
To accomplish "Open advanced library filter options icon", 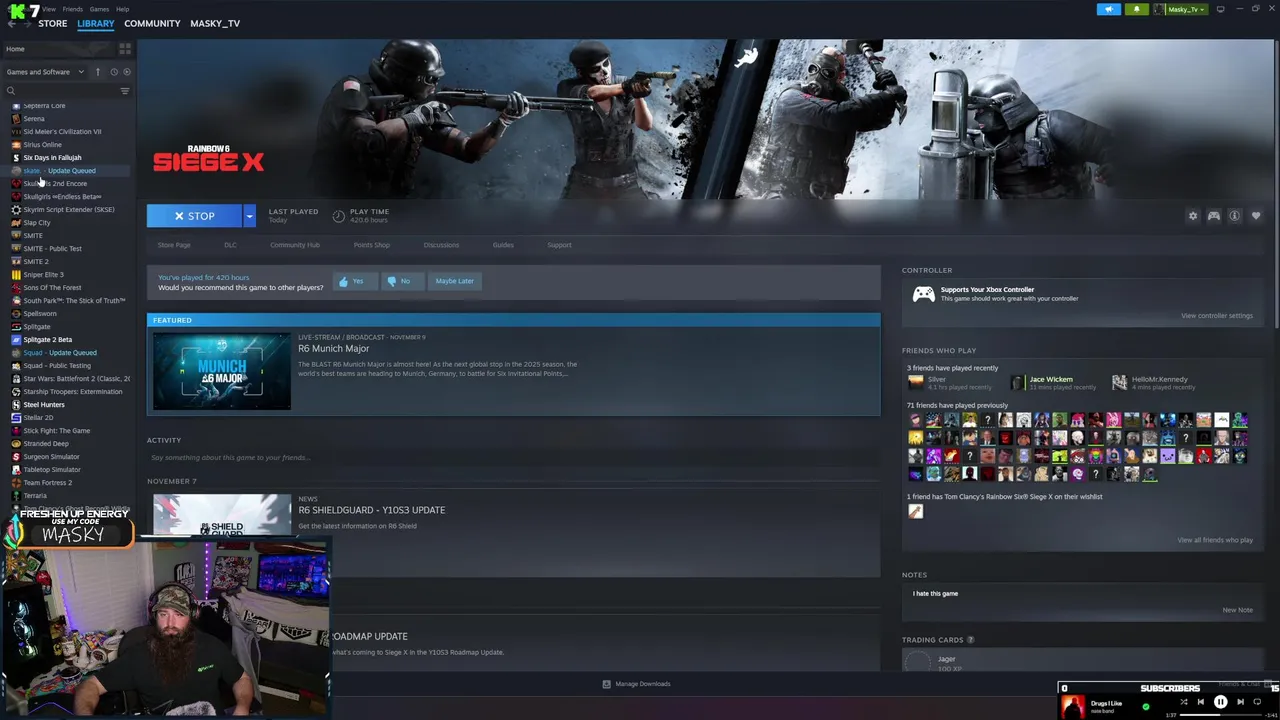I will pos(125,91).
